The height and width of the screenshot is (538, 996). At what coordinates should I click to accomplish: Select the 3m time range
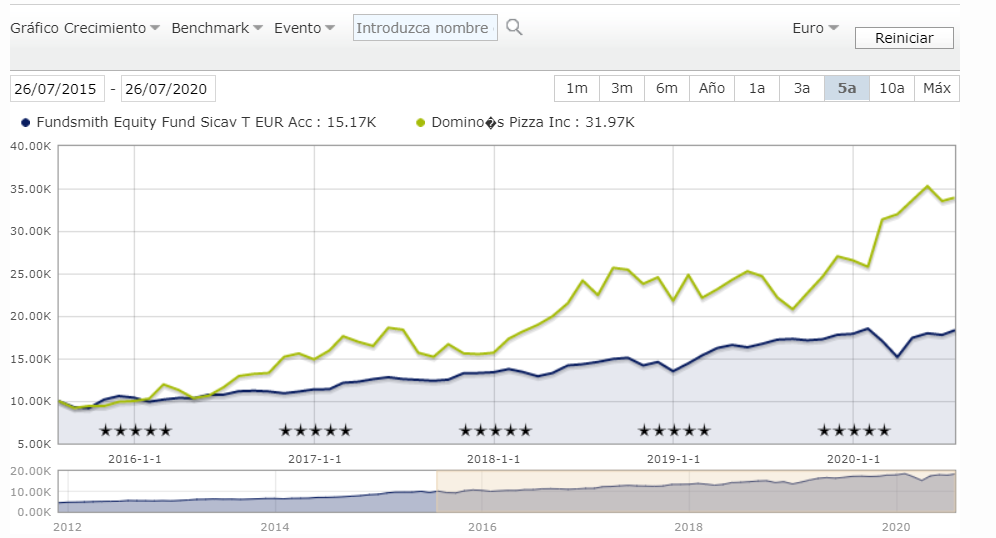coord(622,88)
